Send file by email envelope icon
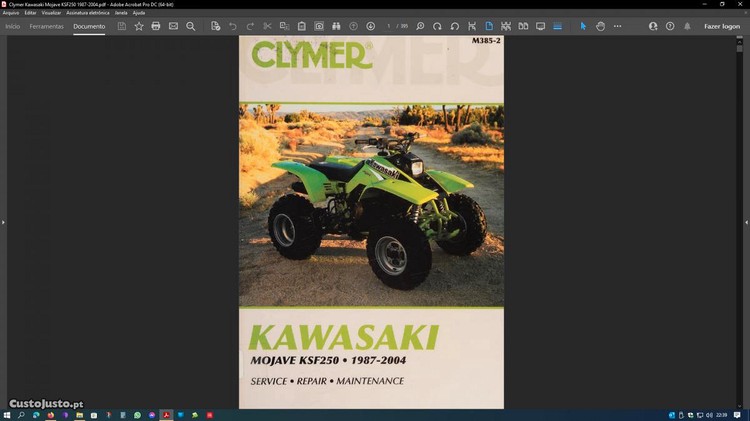Image resolution: width=750 pixels, height=421 pixels. (x=173, y=26)
